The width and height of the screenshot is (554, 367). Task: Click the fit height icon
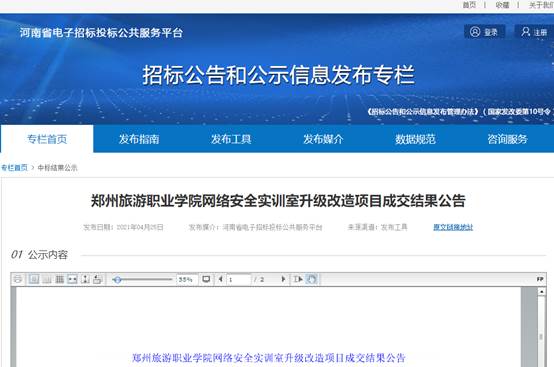point(85,279)
